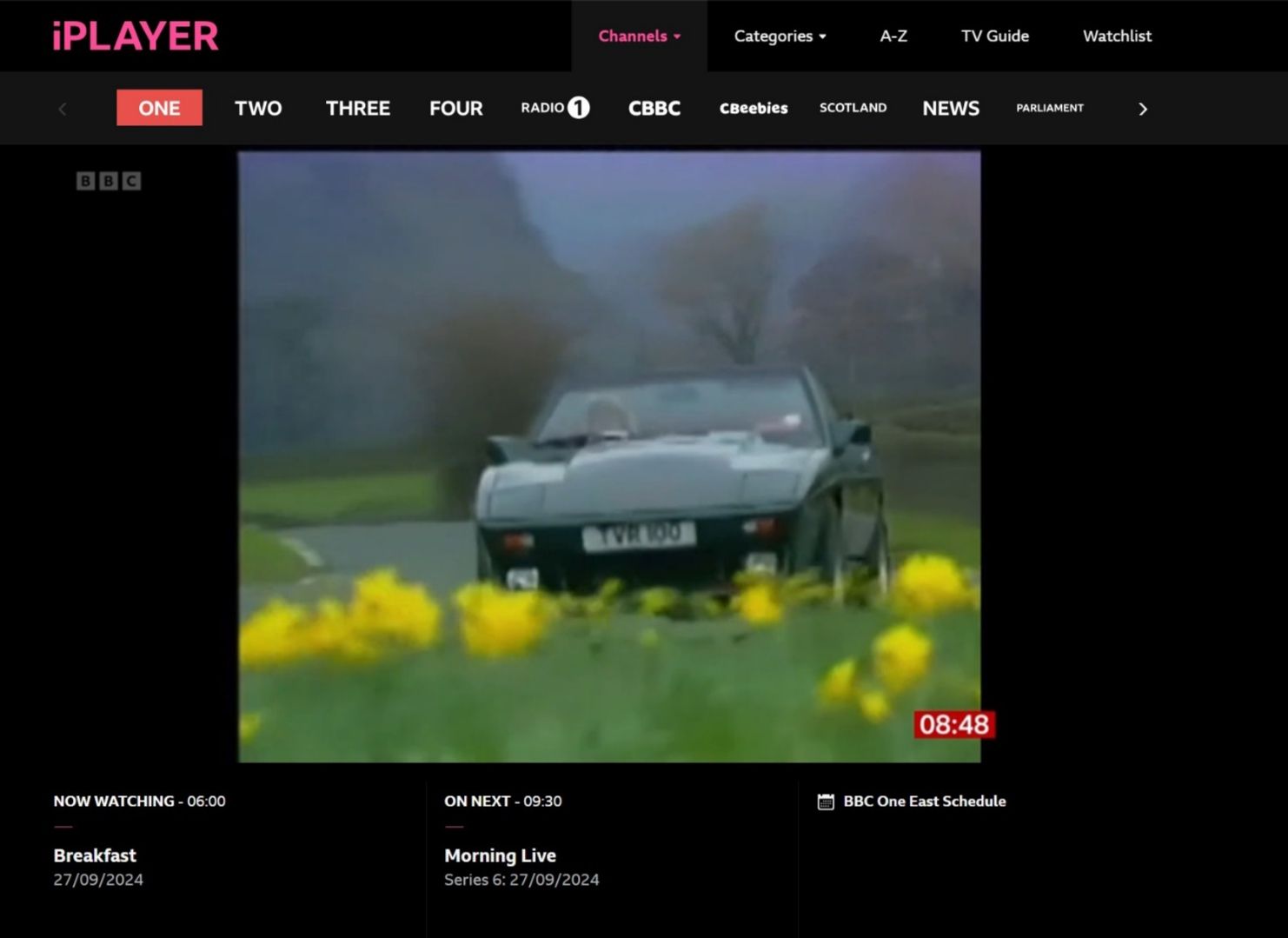Open the Radio 1 channel
The width and height of the screenshot is (1288, 938).
point(554,108)
